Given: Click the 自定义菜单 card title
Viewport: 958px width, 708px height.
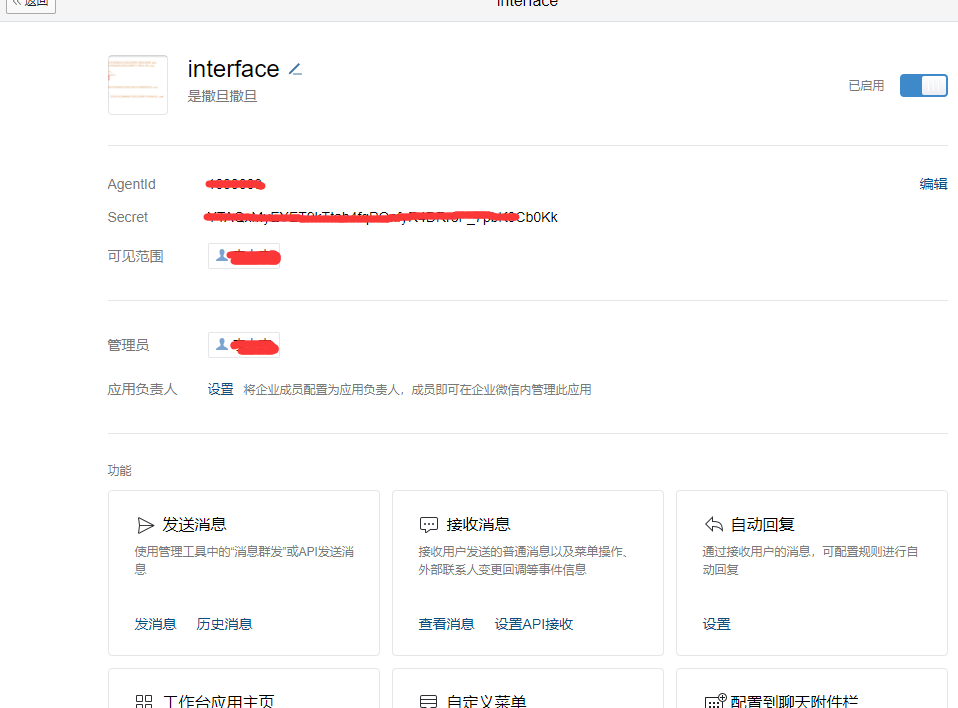Looking at the screenshot, I should [x=486, y=701].
